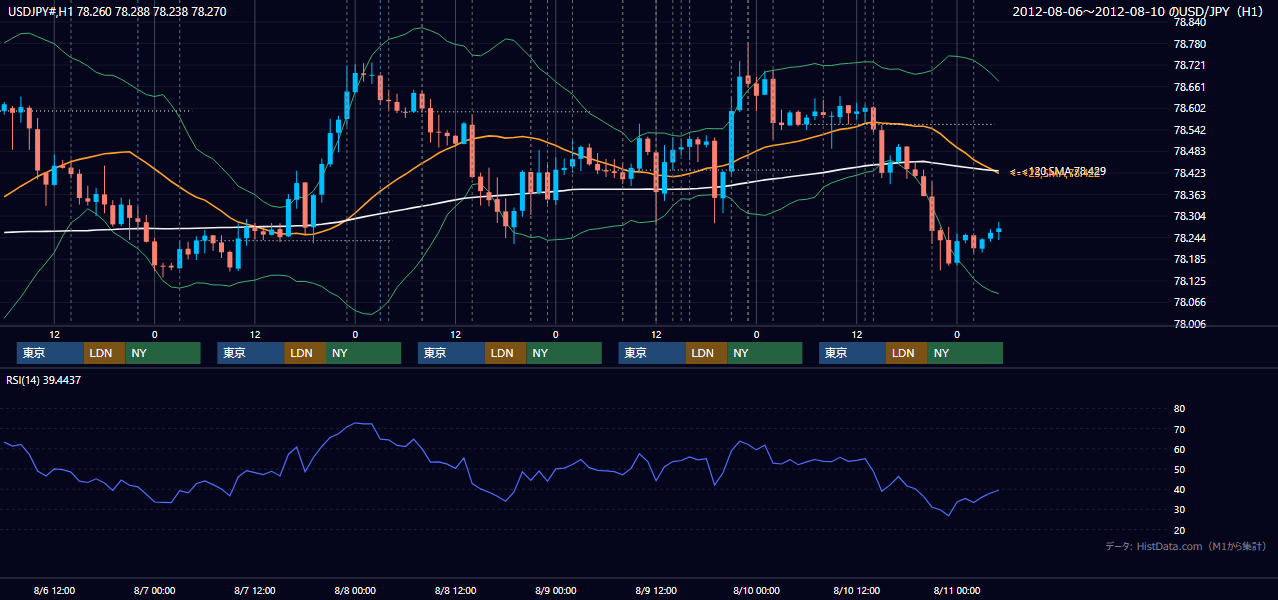Click the 78.602 price axis label

click(x=1190, y=109)
